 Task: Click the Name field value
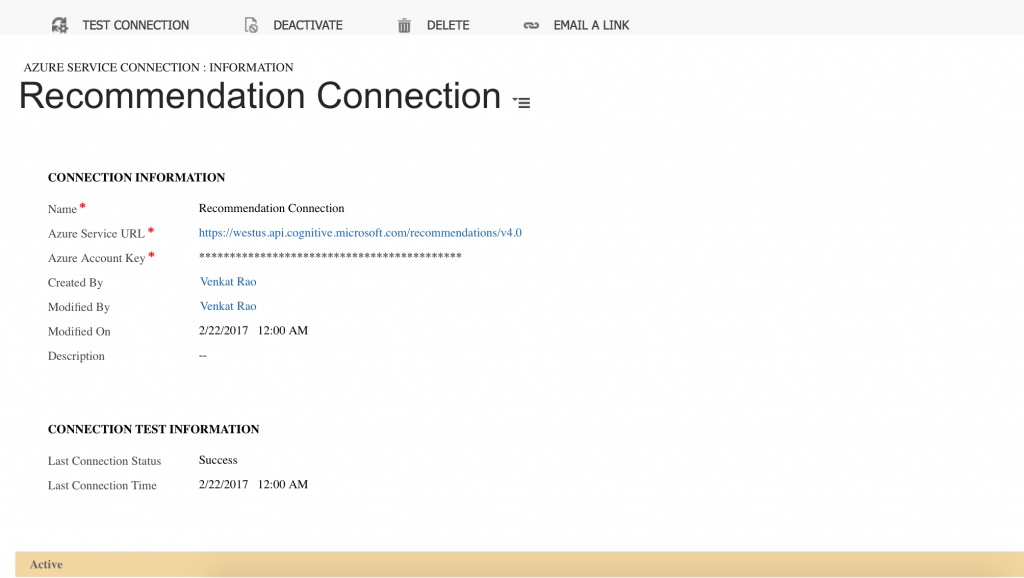pos(271,209)
